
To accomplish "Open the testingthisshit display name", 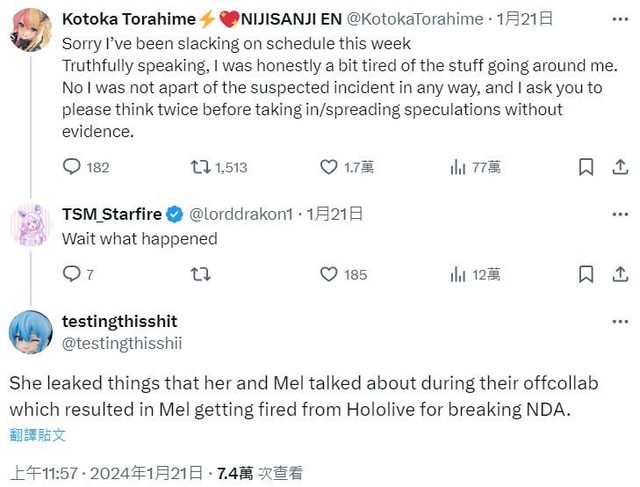I will tap(119, 321).
